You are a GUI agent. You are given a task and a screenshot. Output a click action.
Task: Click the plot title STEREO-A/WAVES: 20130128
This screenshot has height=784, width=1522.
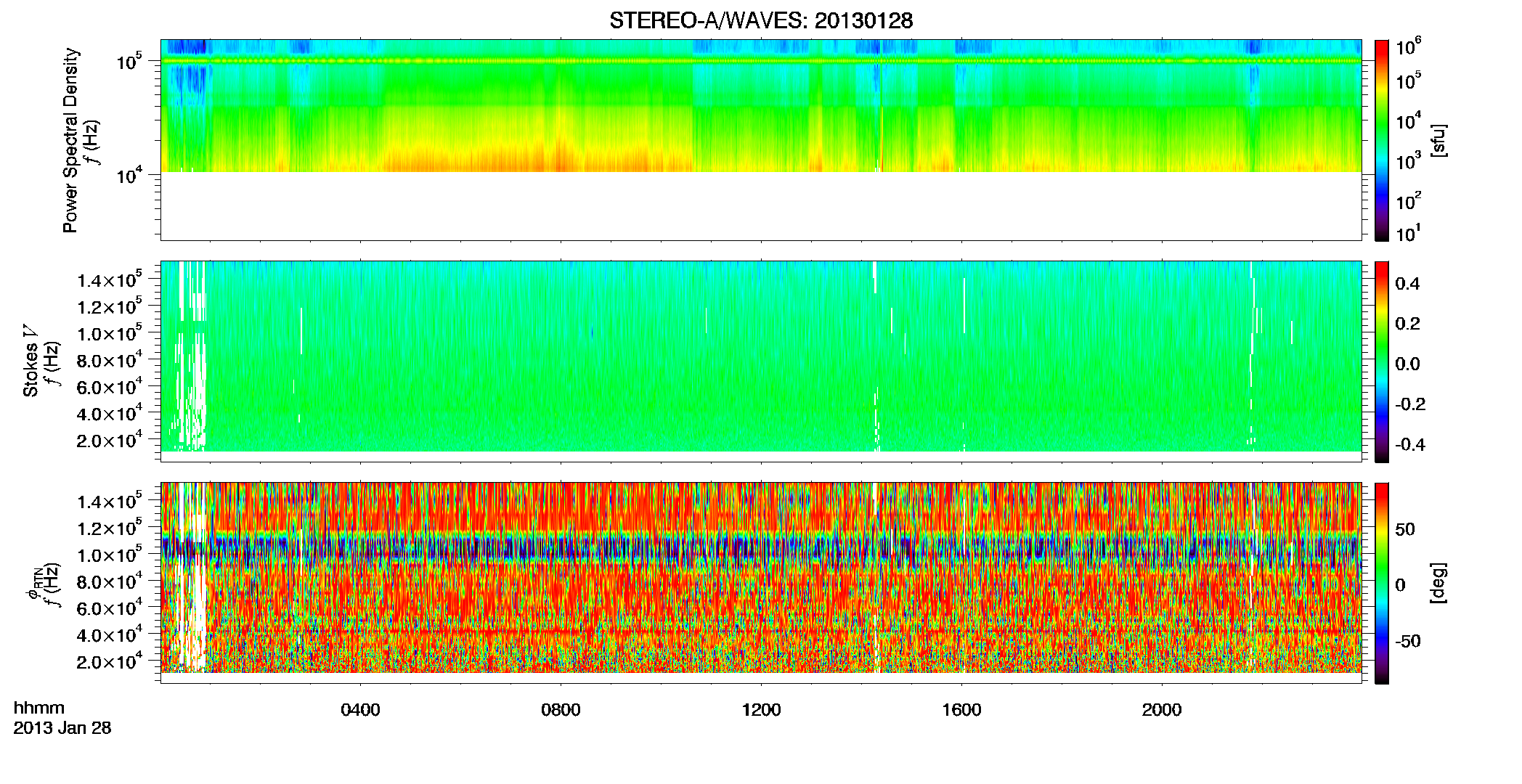click(x=761, y=21)
